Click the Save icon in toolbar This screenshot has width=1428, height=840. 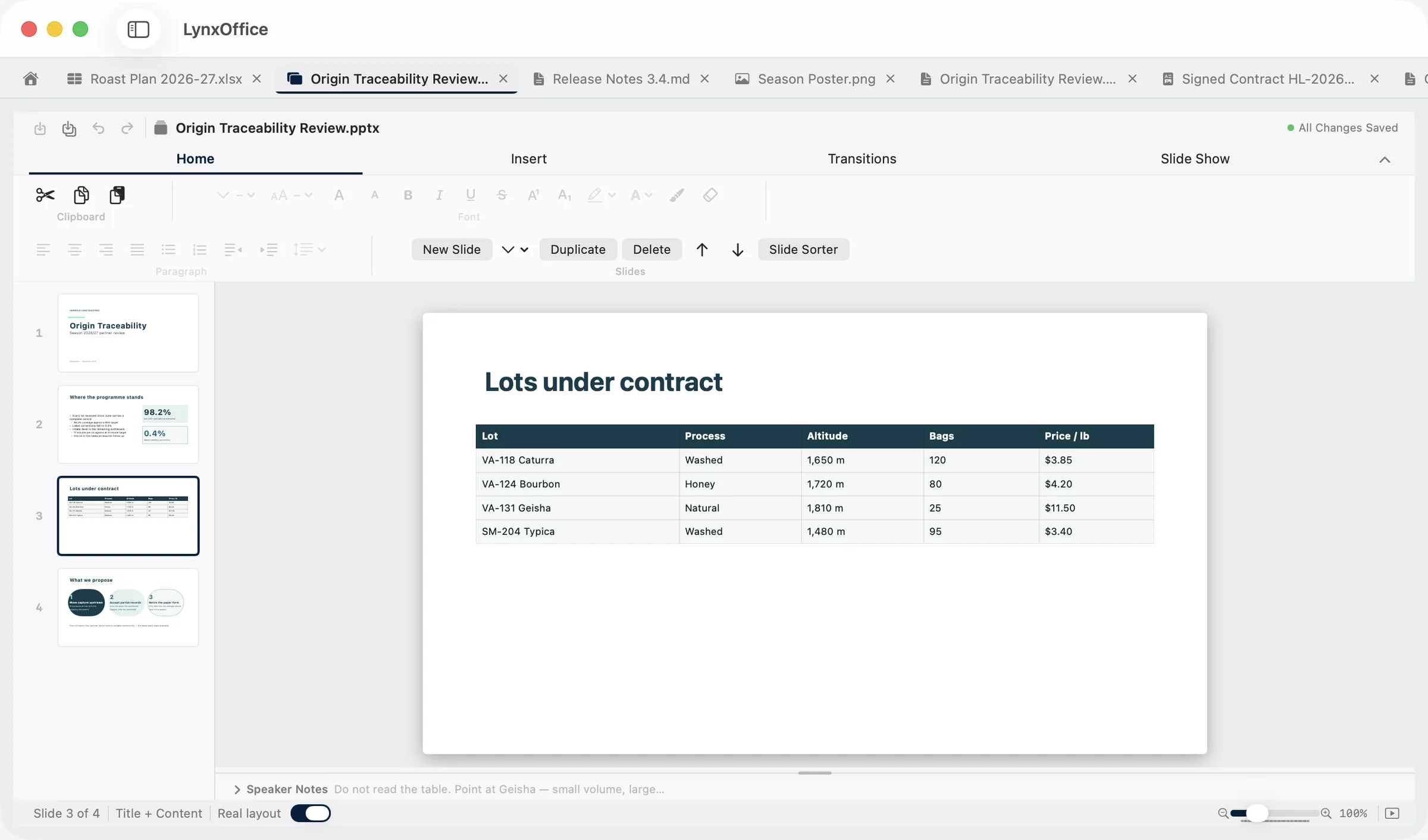[40, 128]
